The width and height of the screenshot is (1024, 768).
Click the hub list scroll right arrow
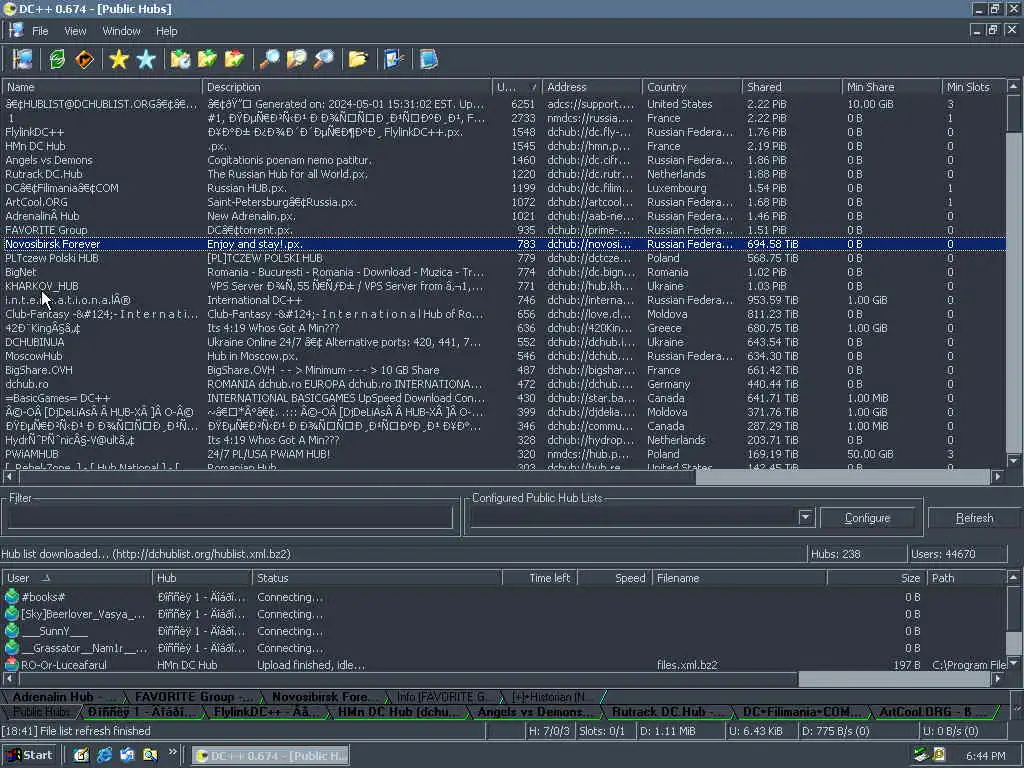click(x=997, y=477)
